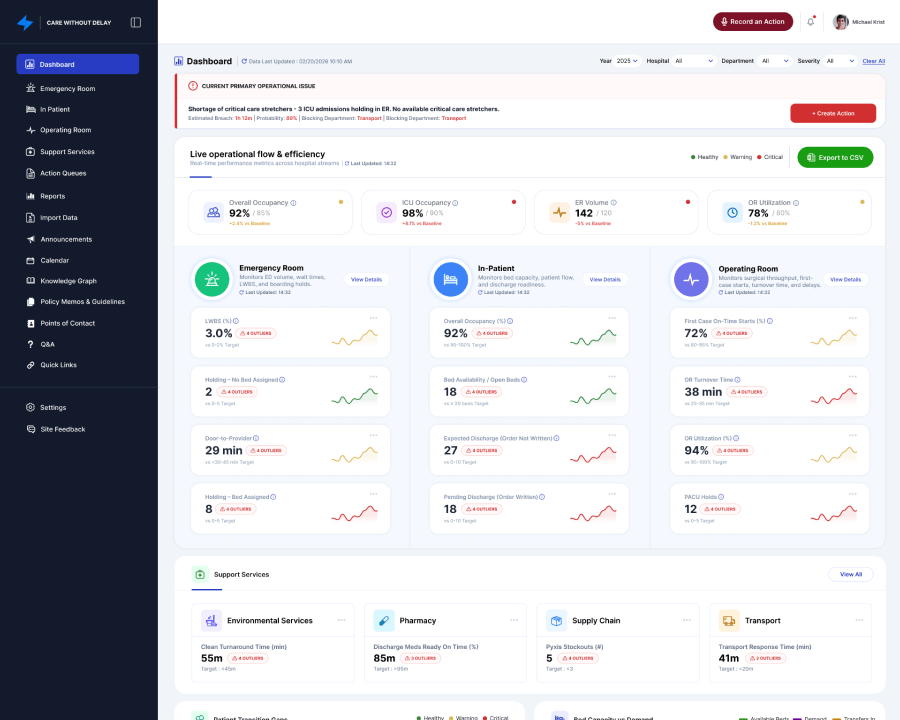View Details for In-Patient
The width and height of the screenshot is (900, 720).
605,280
